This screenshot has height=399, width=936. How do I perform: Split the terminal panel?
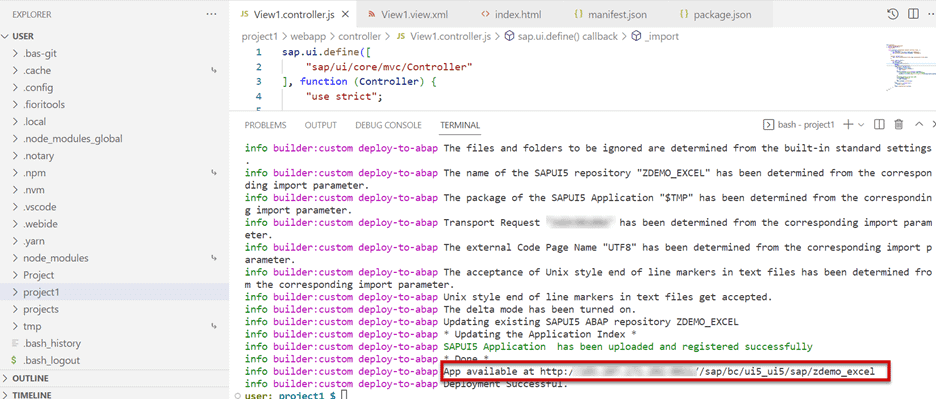(879, 124)
